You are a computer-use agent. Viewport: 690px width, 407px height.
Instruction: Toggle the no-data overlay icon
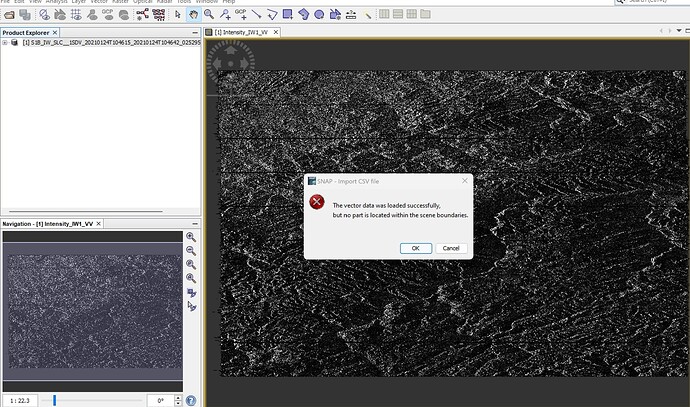(x=44, y=15)
